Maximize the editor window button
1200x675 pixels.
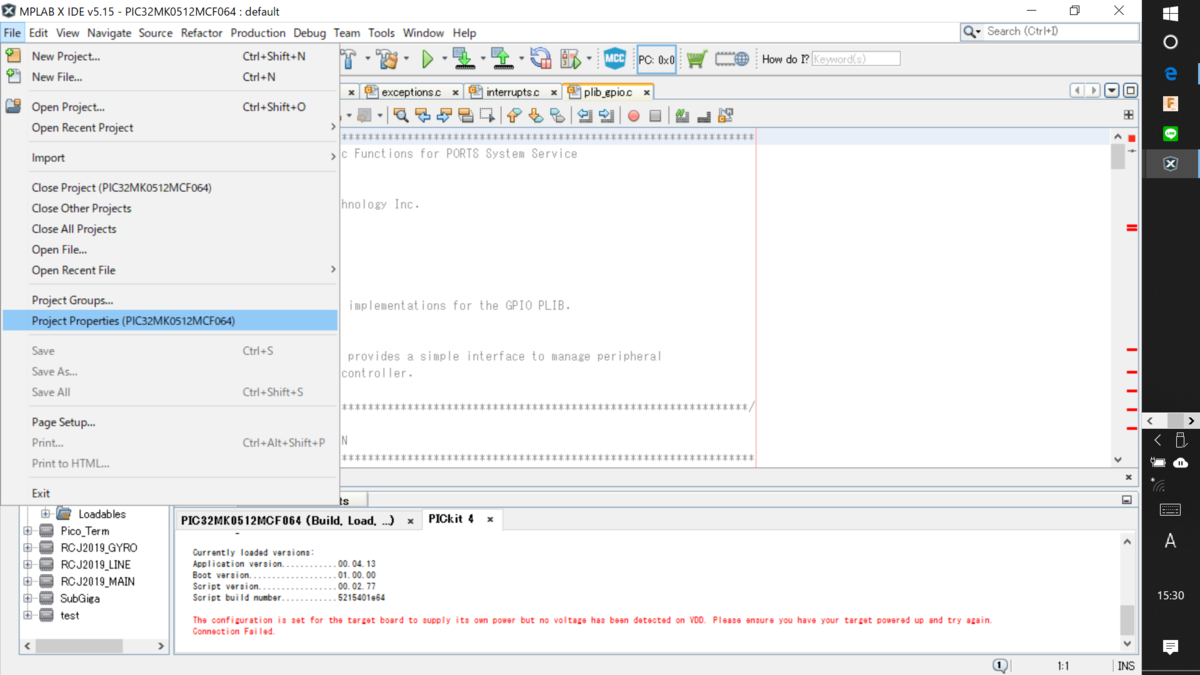(1131, 91)
